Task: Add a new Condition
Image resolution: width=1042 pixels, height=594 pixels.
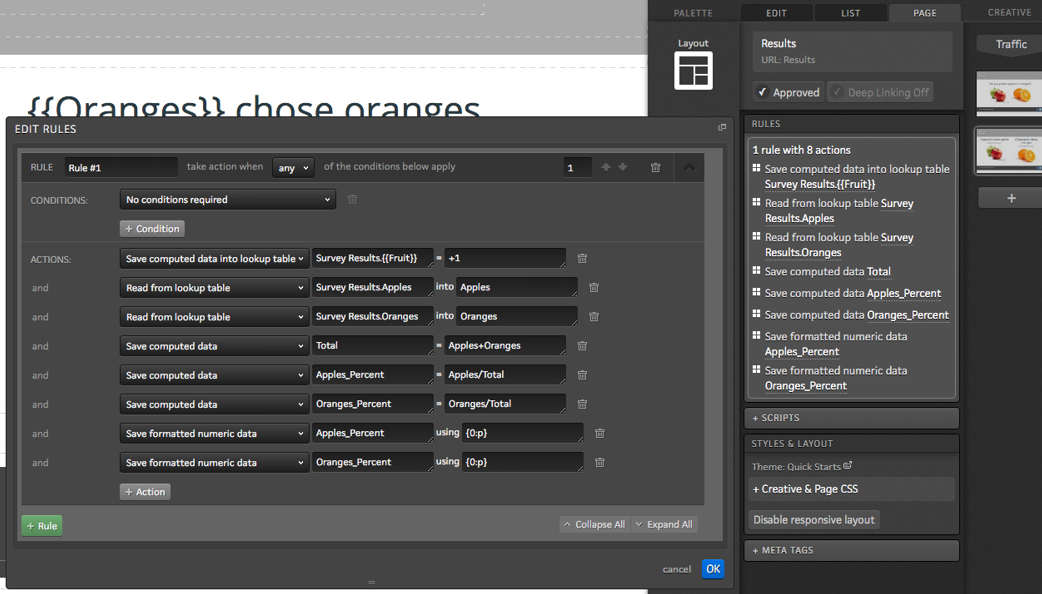Action: [152, 229]
